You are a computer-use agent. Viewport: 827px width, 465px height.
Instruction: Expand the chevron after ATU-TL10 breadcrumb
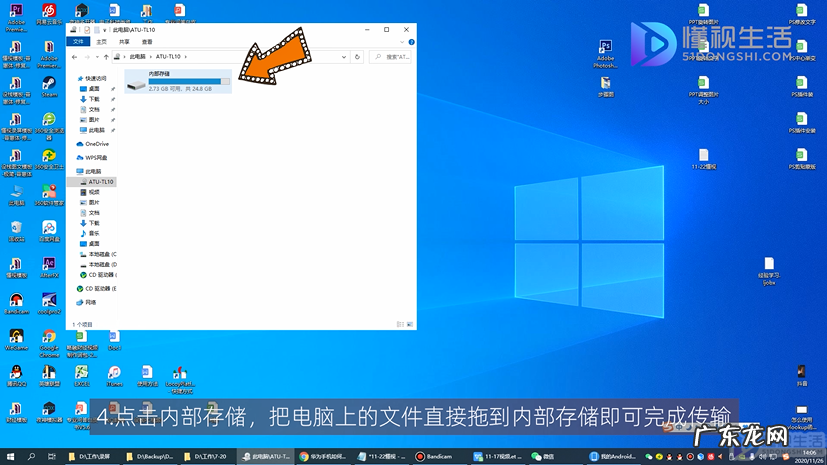coord(186,57)
